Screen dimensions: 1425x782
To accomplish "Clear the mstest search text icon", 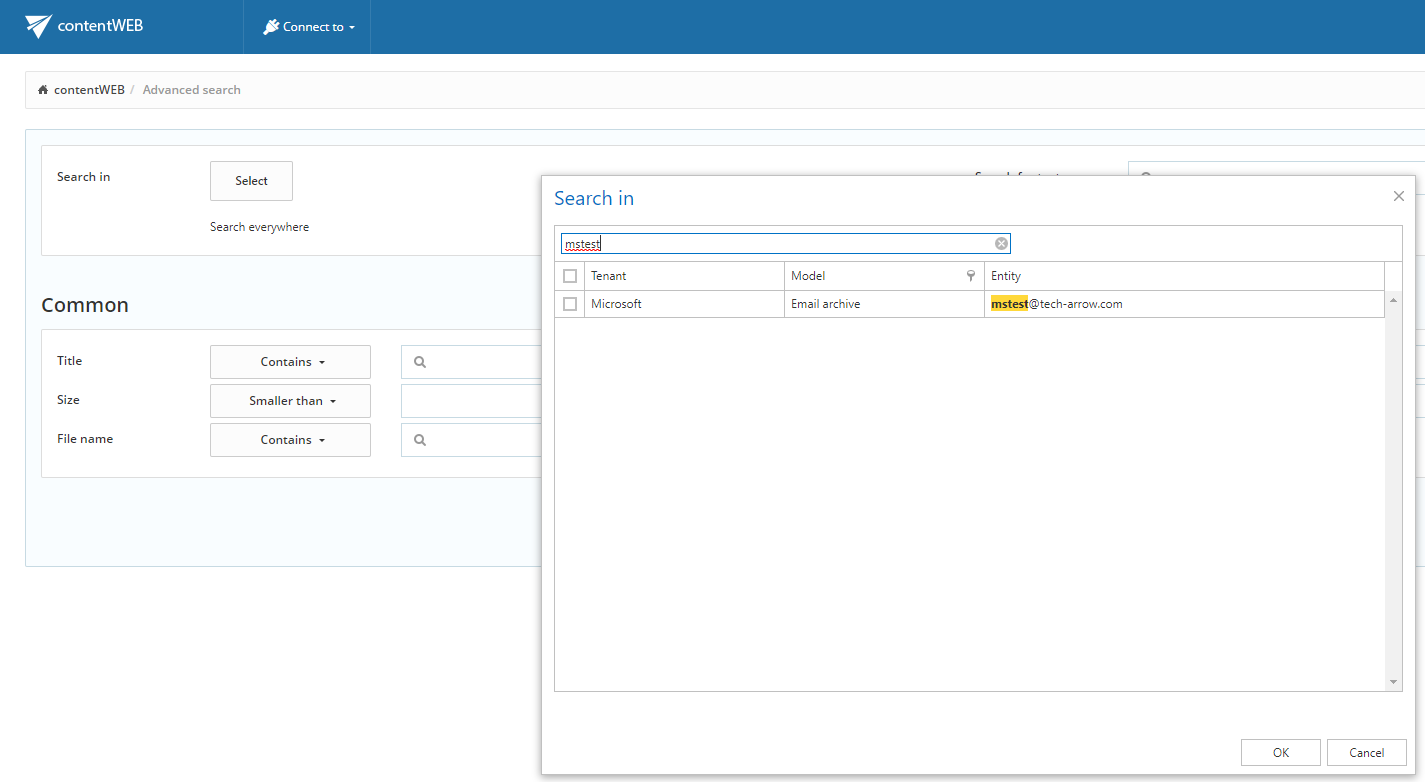I will pyautogui.click(x=1001, y=244).
